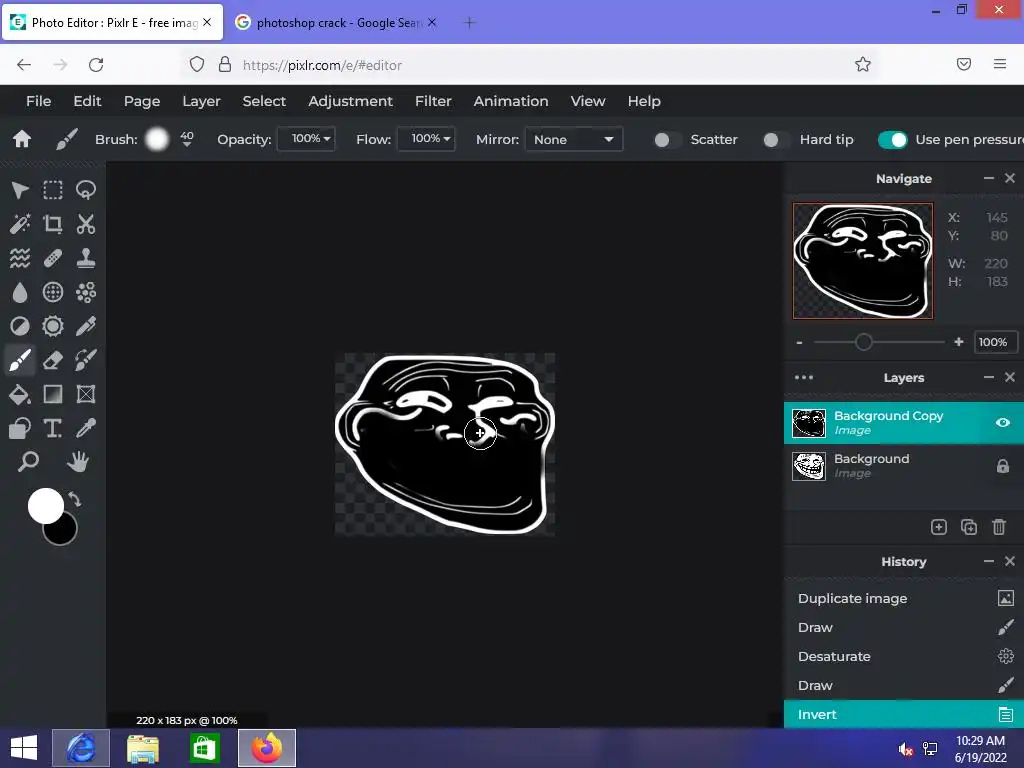Screen dimensions: 1024x768
Task: Select the Eyedropper picker tool
Action: (x=86, y=428)
